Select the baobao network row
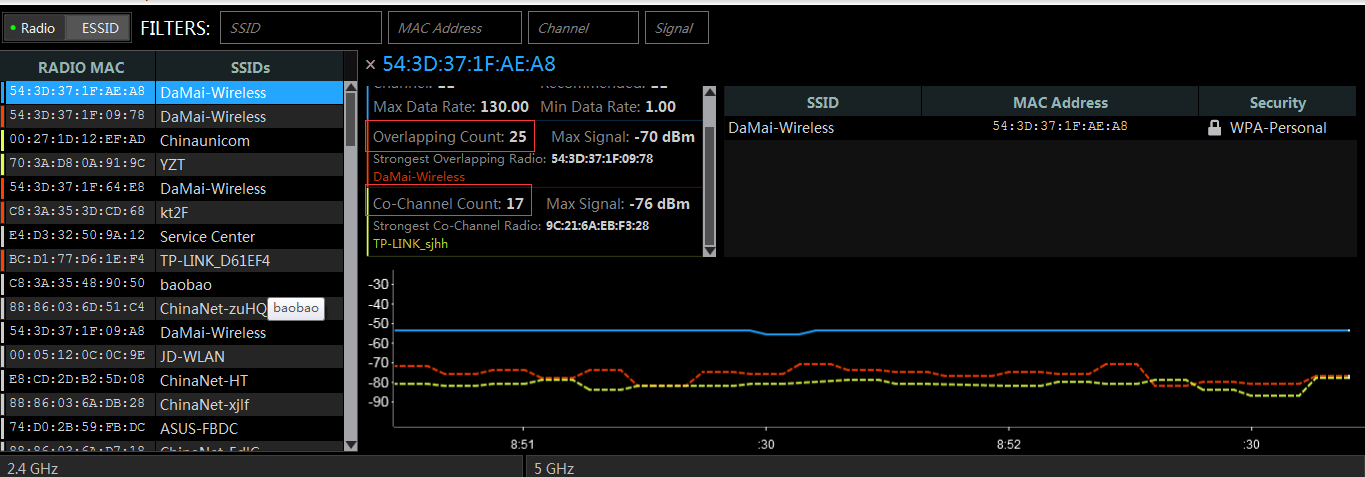The width and height of the screenshot is (1365, 477). coord(173,284)
